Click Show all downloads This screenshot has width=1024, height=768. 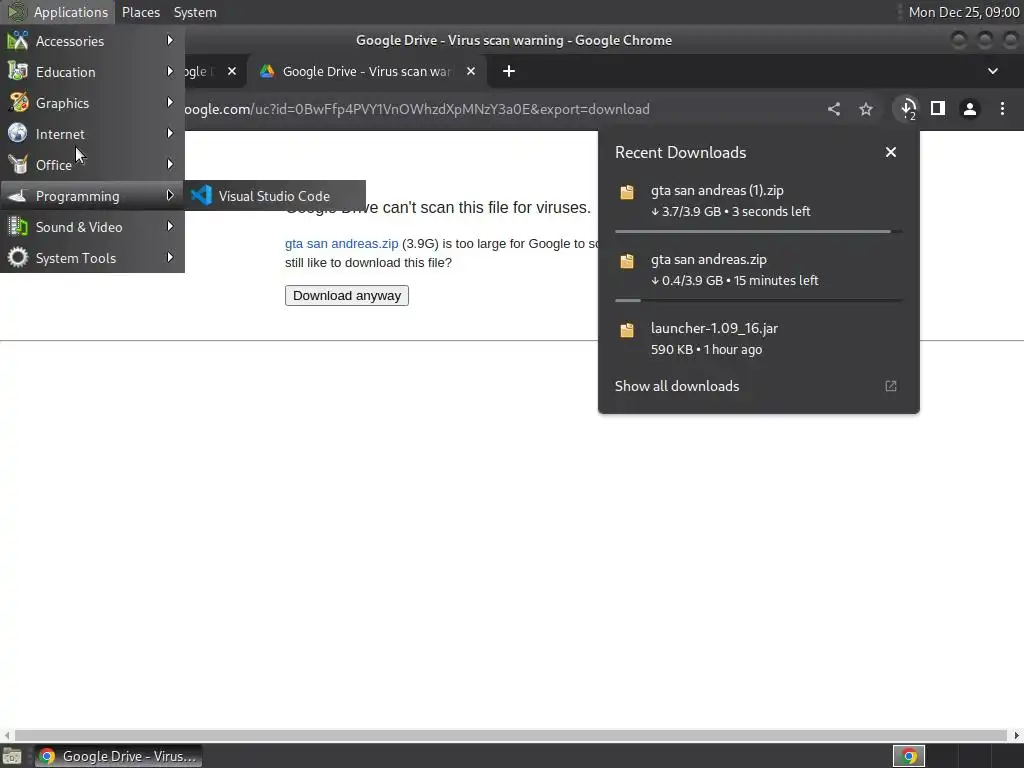coord(677,386)
